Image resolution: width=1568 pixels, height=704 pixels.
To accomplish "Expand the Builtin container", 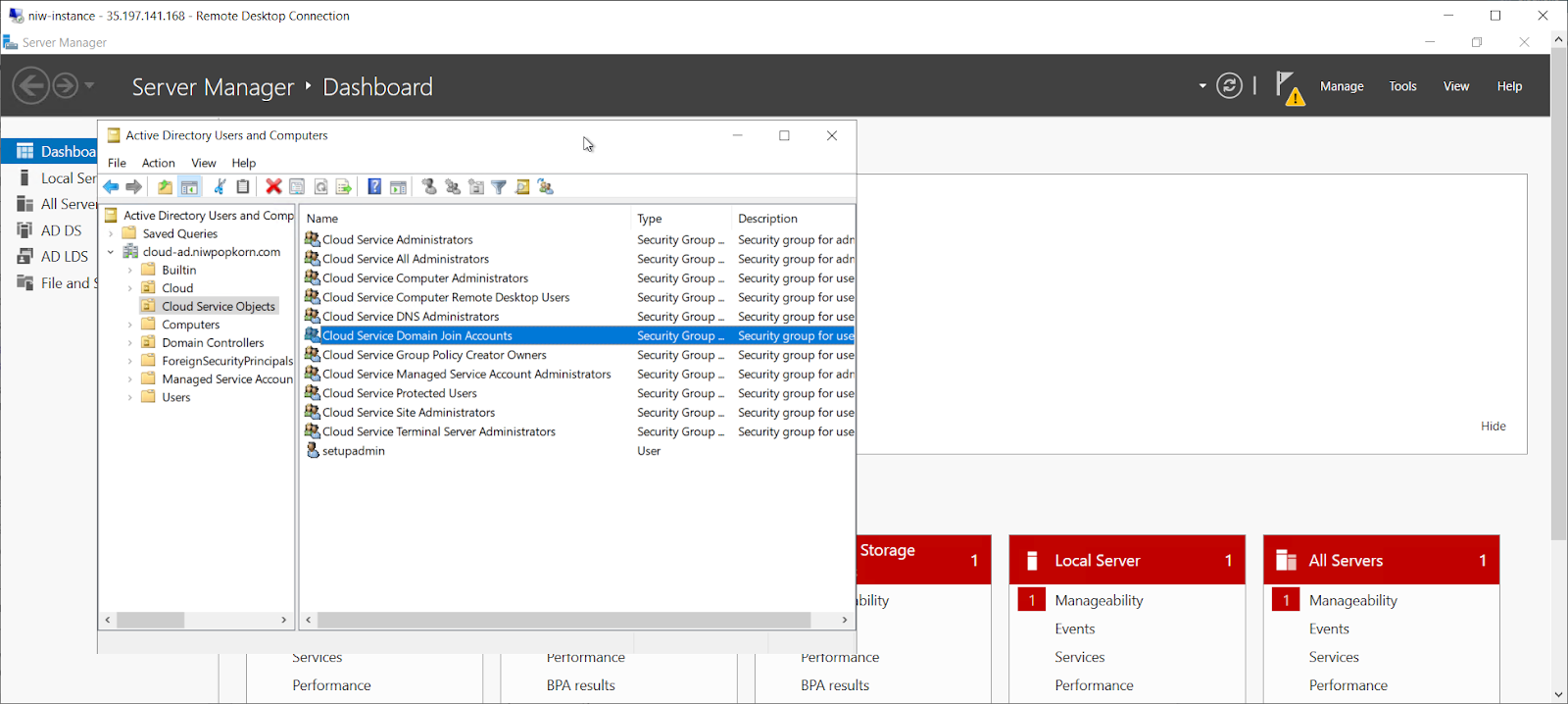I will 129,270.
